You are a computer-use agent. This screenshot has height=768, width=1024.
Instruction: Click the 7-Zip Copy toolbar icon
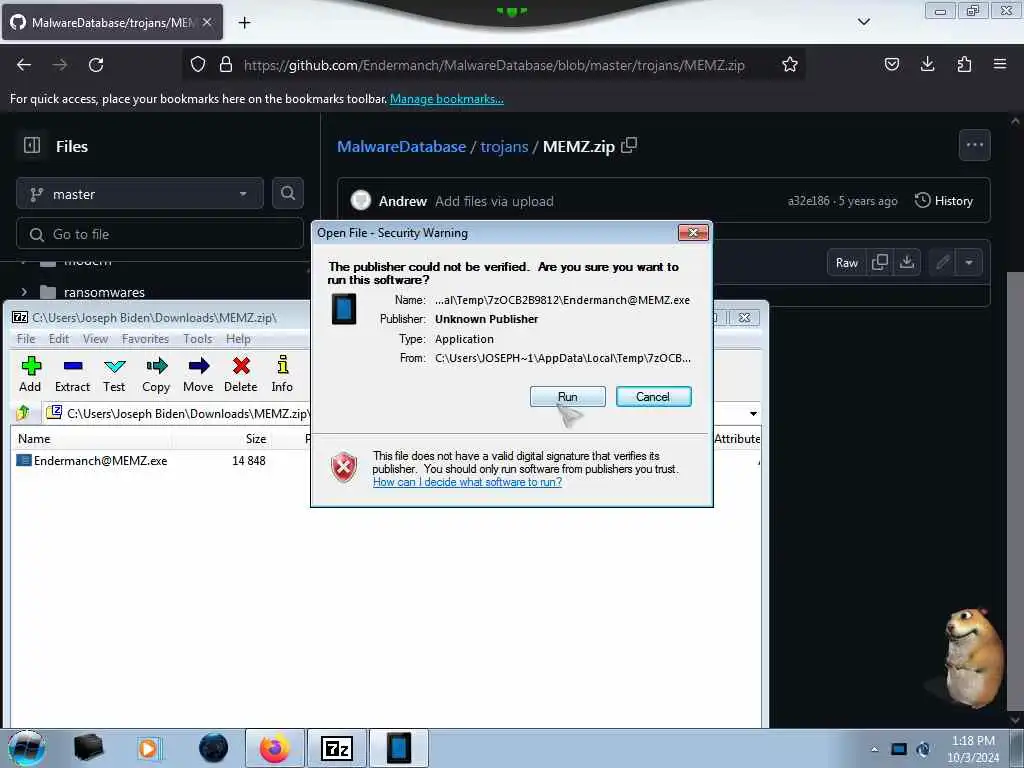tap(156, 374)
